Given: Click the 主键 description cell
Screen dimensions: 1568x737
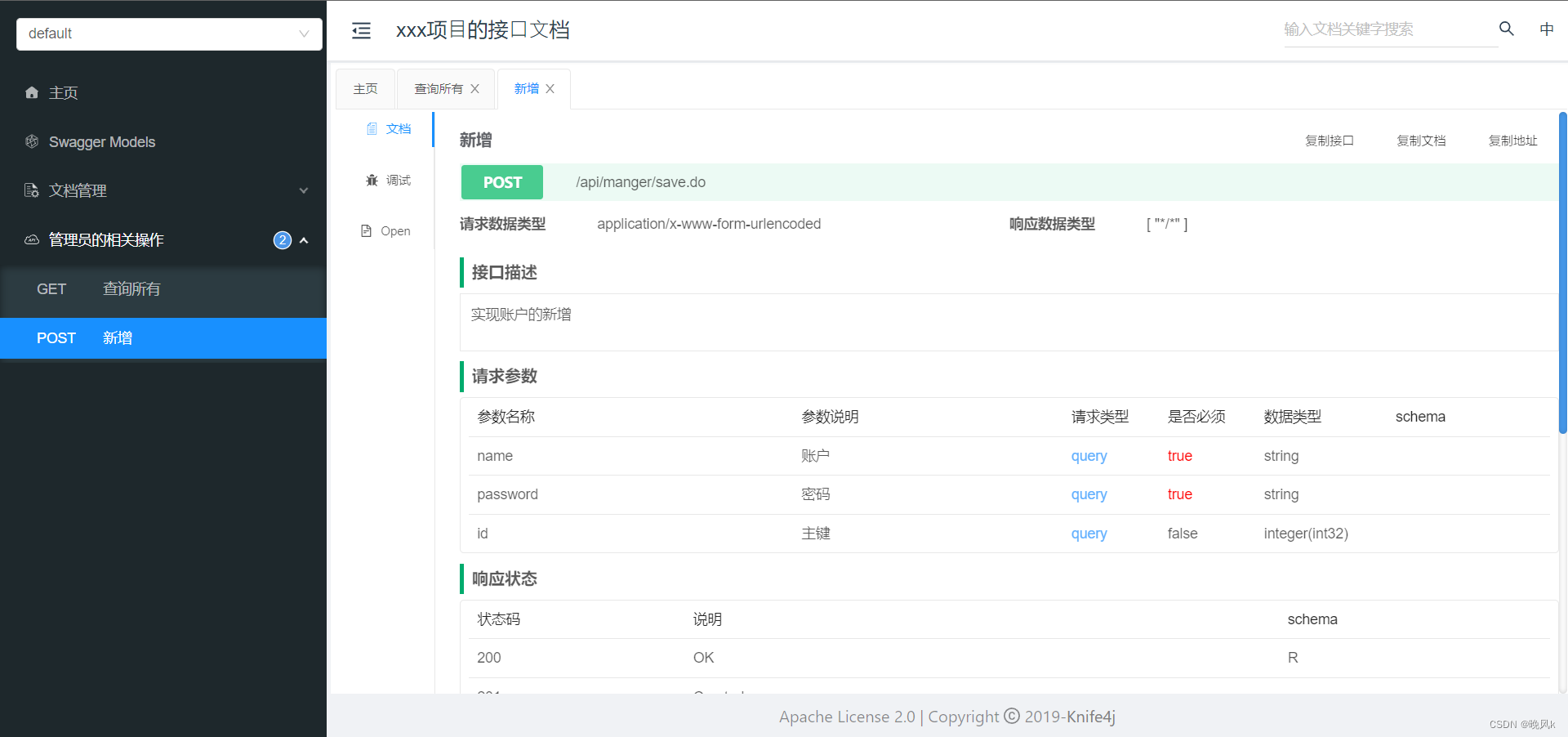Looking at the screenshot, I should (x=815, y=534).
